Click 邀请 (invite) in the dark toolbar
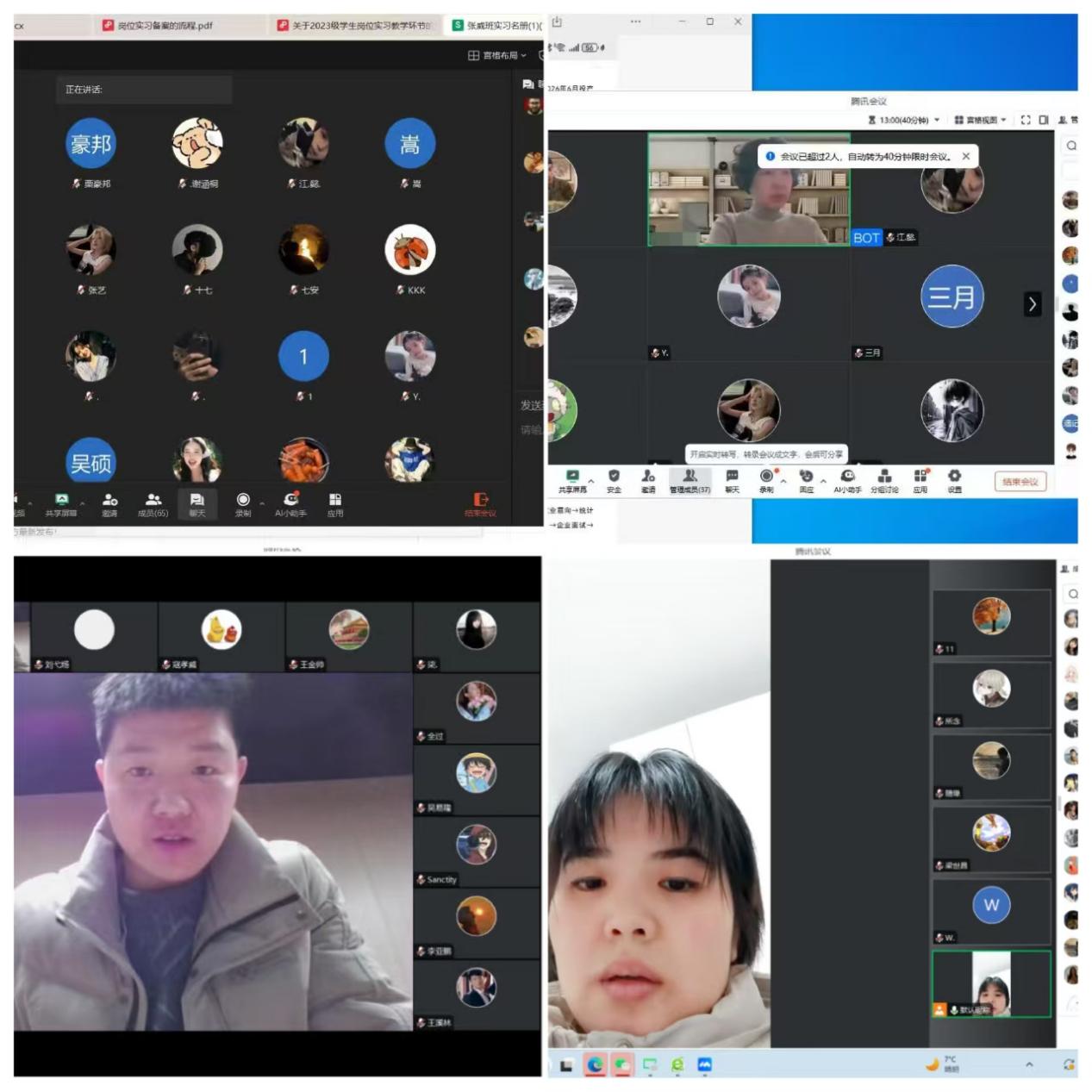The width and height of the screenshot is (1092, 1092). 109,504
